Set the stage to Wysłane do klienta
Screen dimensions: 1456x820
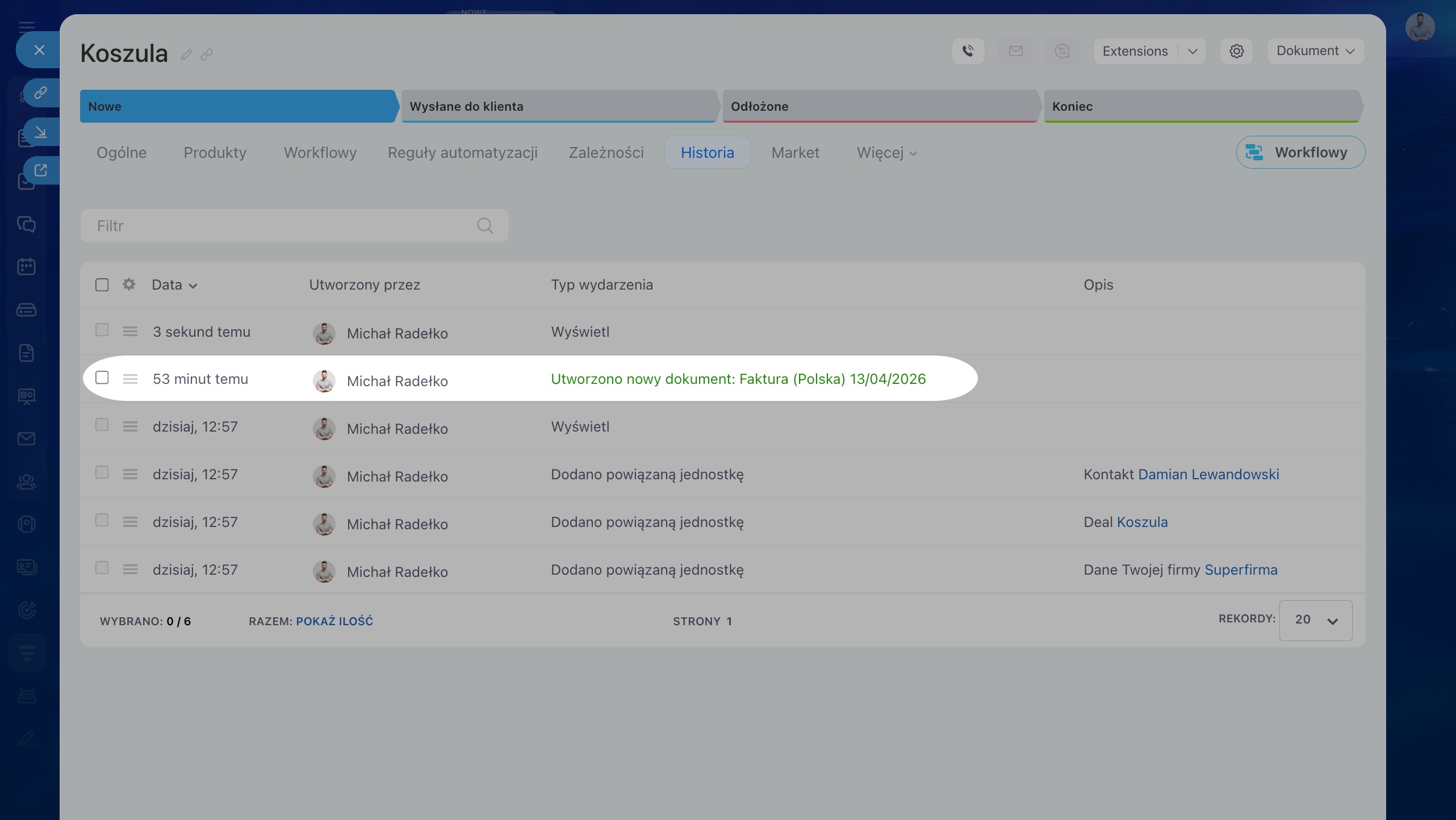click(x=559, y=106)
